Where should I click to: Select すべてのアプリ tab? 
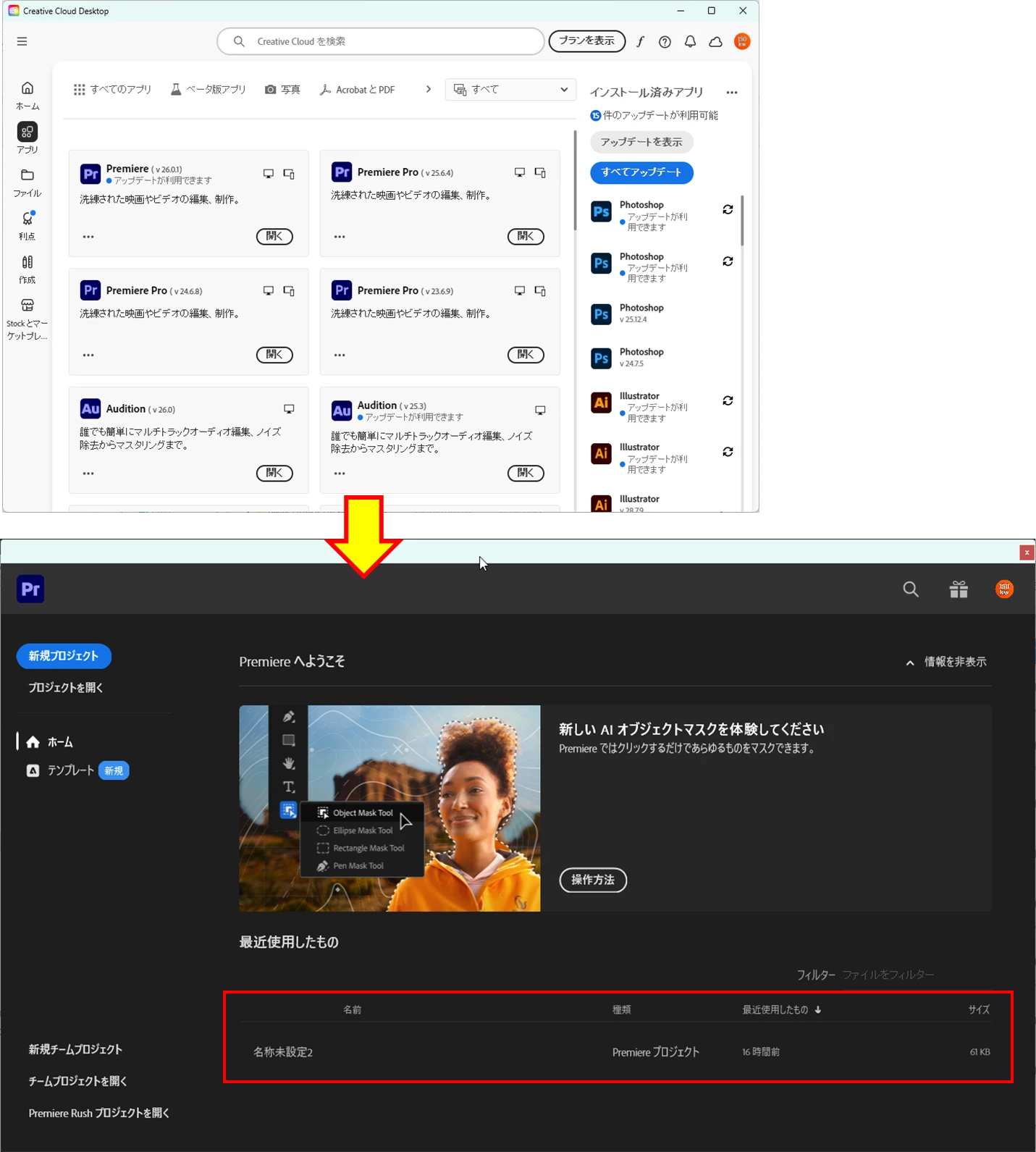(112, 90)
